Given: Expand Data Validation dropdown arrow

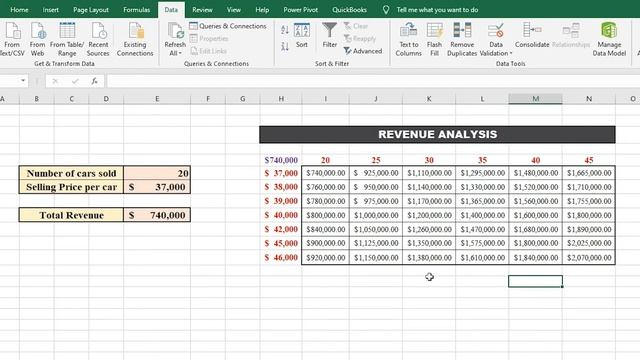Looking at the screenshot, I should click(511, 53).
